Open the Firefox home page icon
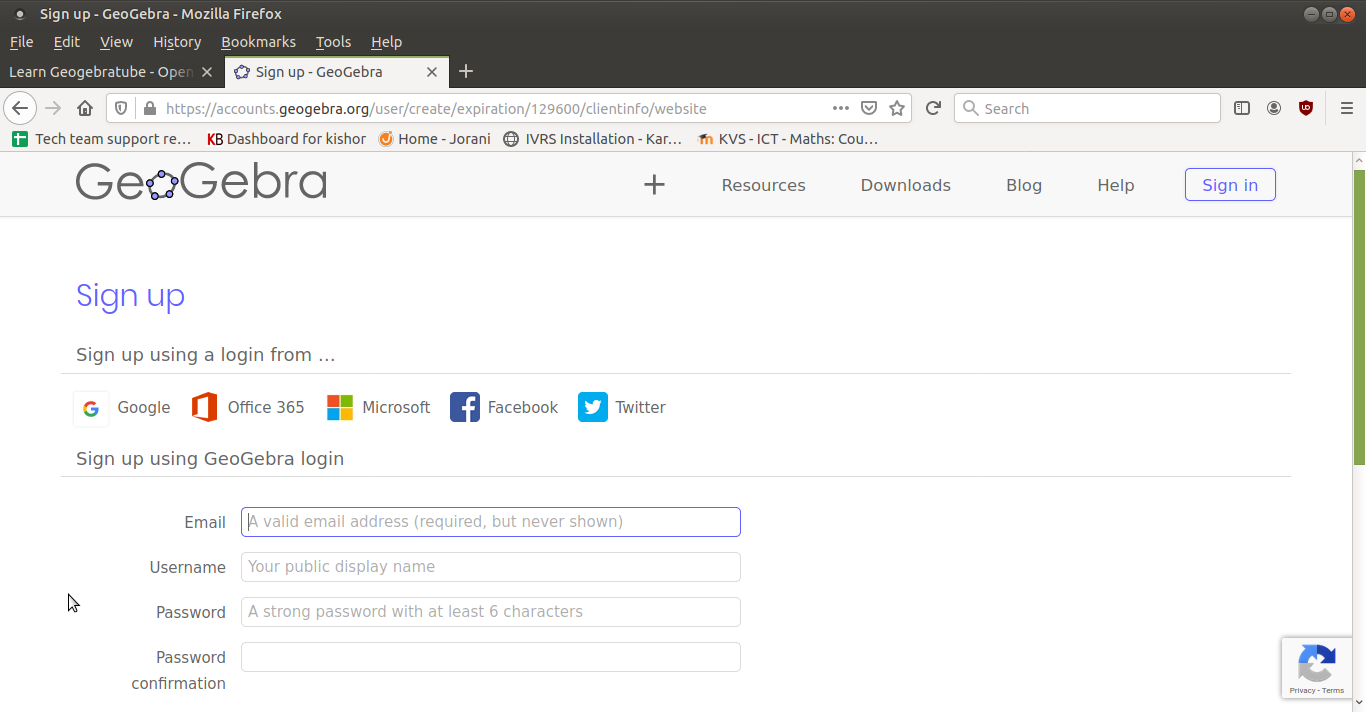This screenshot has height=712, width=1366. click(x=85, y=108)
